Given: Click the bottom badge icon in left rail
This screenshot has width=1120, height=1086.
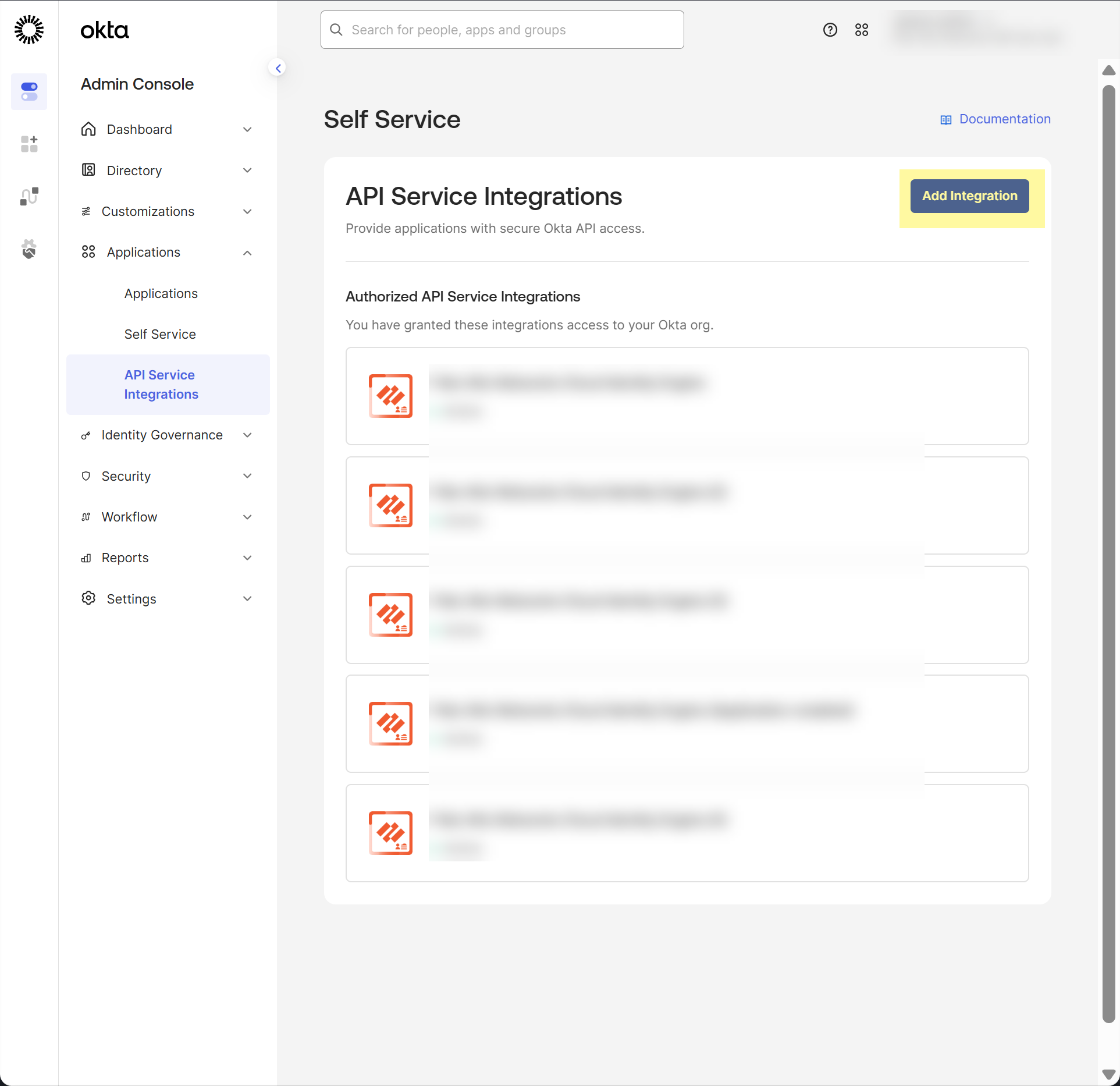Looking at the screenshot, I should (x=29, y=249).
